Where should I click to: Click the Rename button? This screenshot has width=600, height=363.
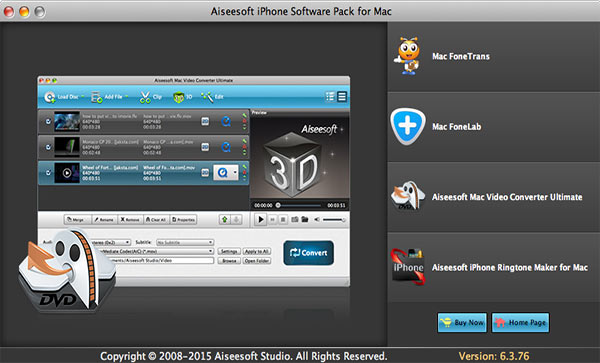(x=104, y=220)
